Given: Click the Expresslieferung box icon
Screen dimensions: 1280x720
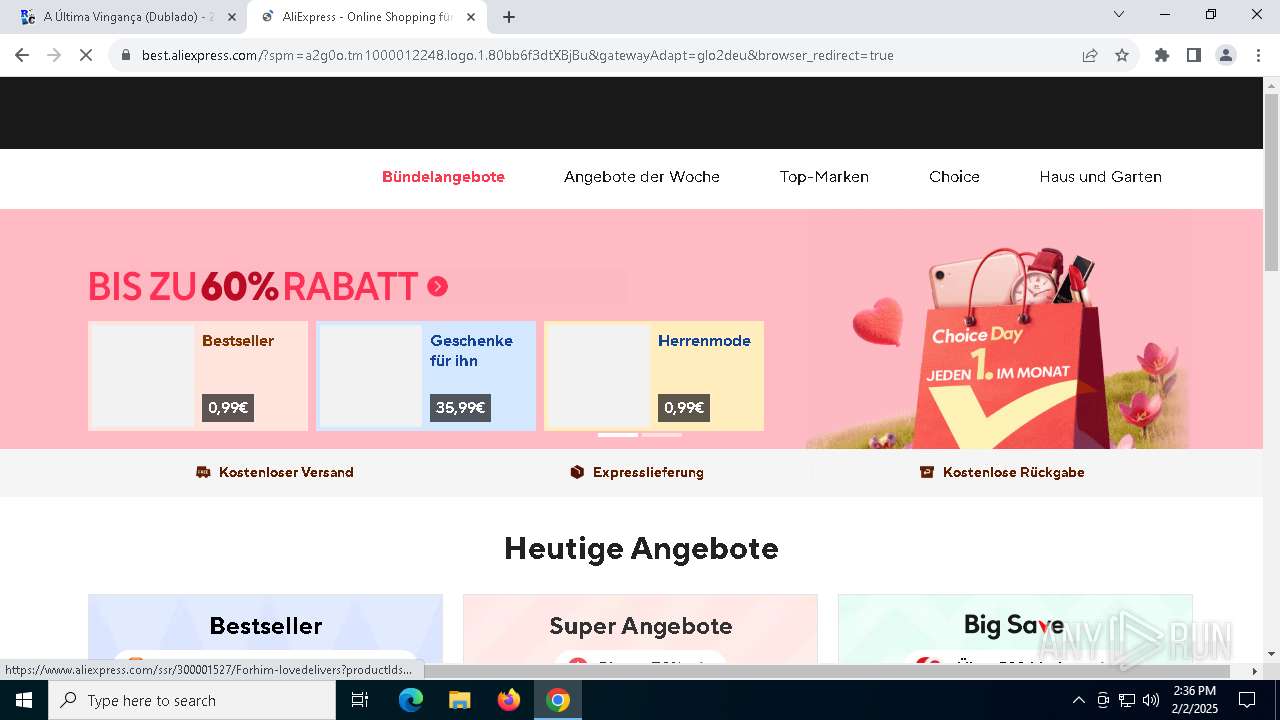Looking at the screenshot, I should coord(577,472).
